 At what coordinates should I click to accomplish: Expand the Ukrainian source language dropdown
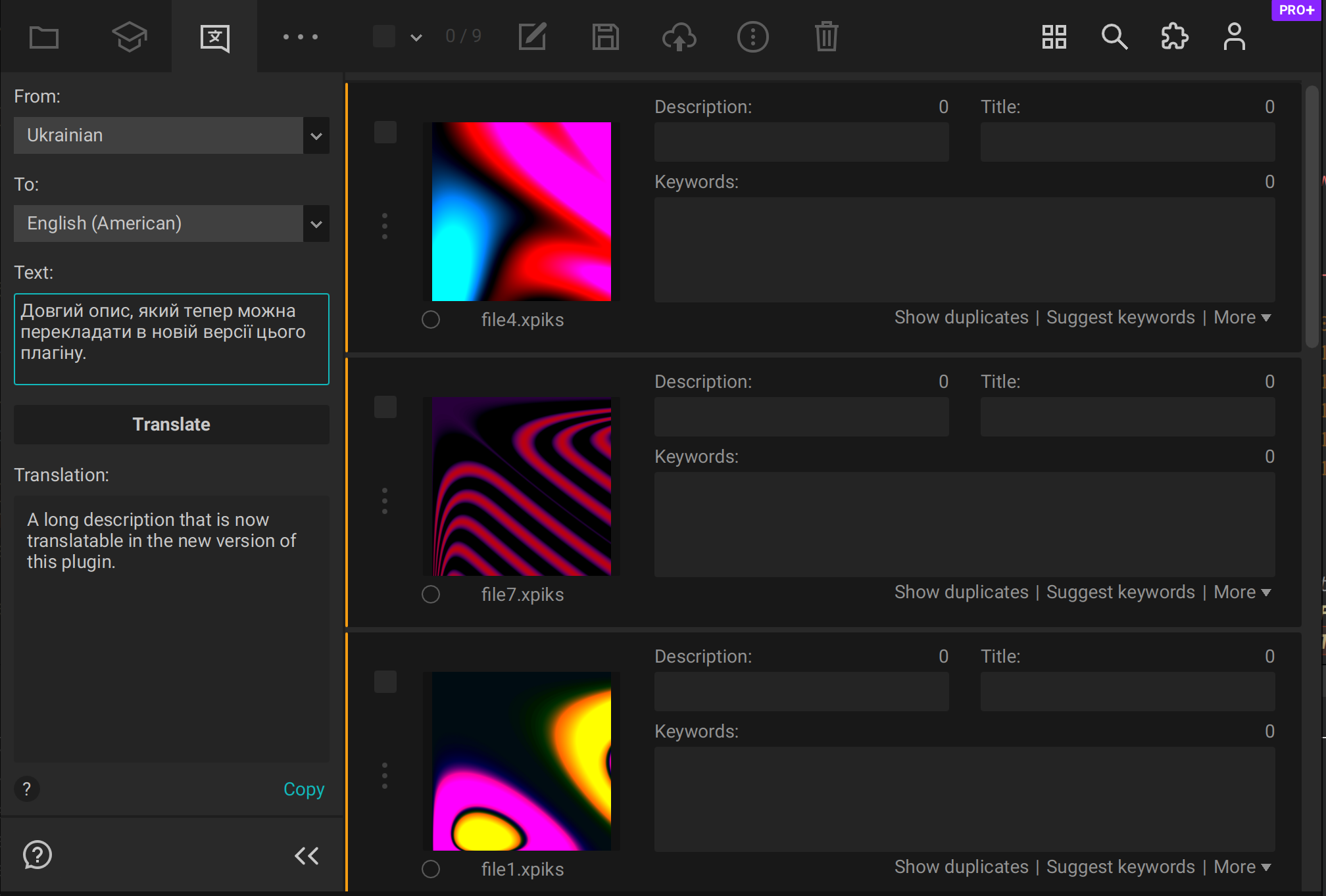click(316, 136)
